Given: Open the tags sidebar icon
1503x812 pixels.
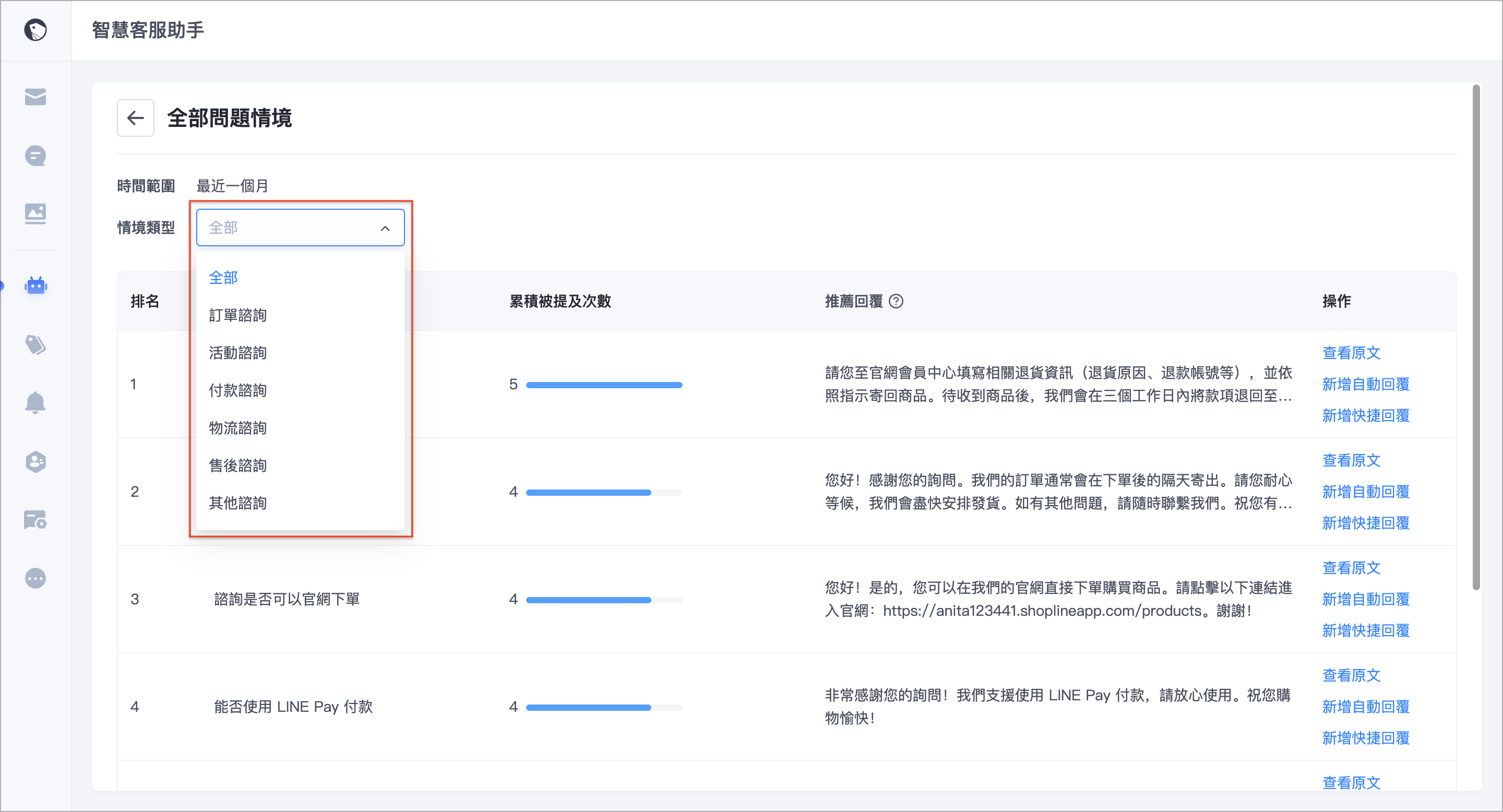Looking at the screenshot, I should [x=35, y=345].
